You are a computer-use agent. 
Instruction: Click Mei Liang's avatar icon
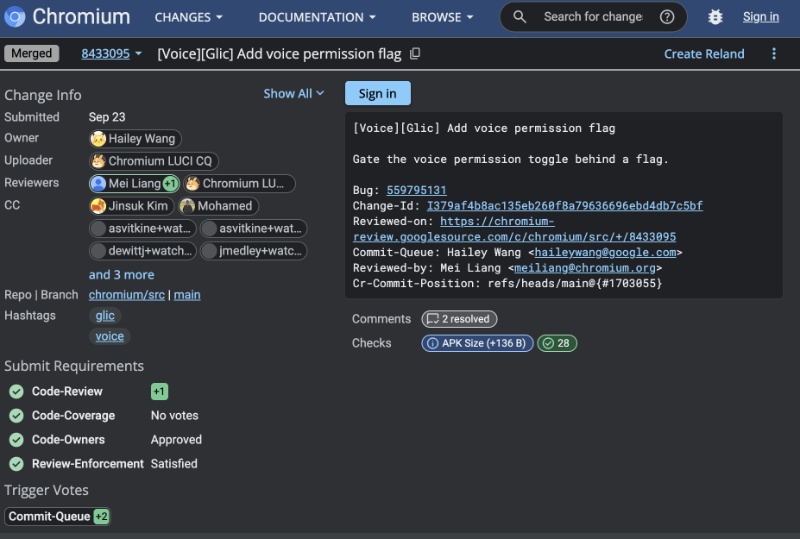pos(98,183)
